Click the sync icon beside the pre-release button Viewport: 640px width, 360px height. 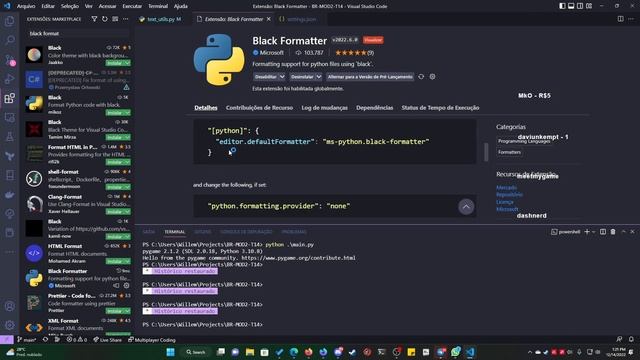(x=421, y=77)
